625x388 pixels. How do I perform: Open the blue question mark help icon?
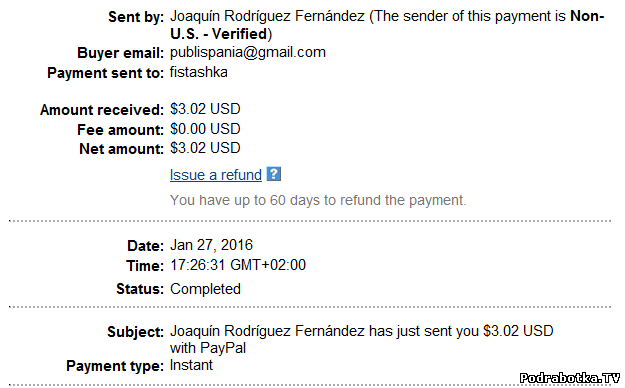(274, 174)
